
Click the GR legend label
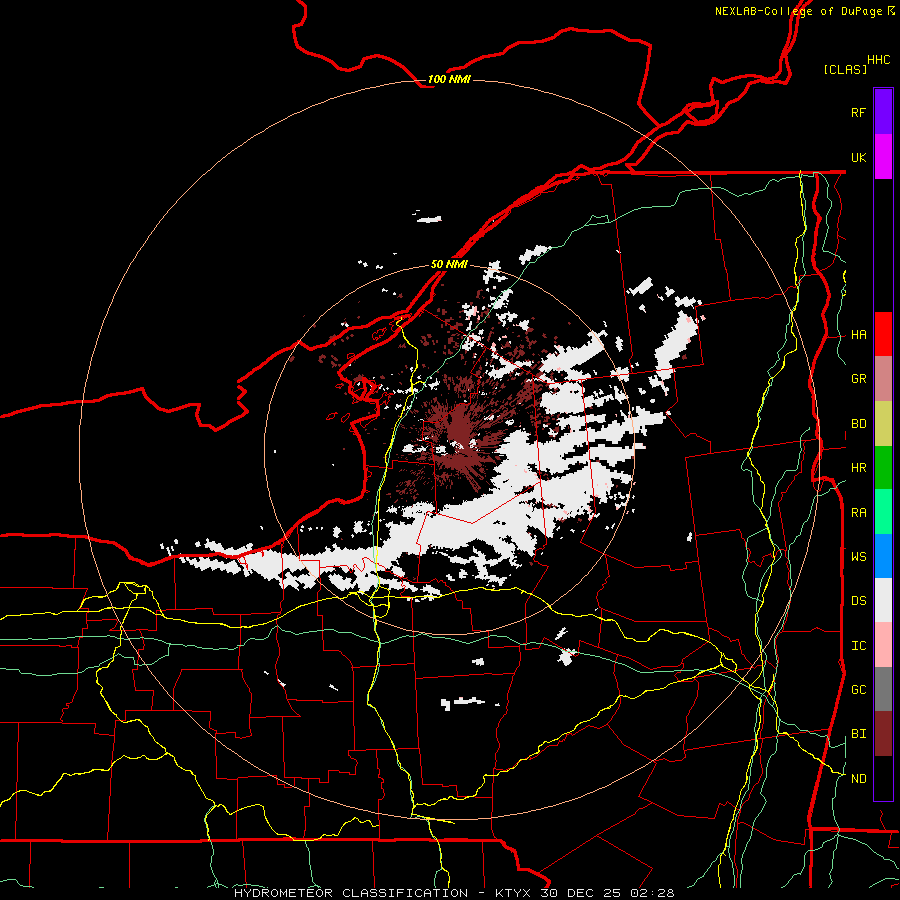click(858, 379)
